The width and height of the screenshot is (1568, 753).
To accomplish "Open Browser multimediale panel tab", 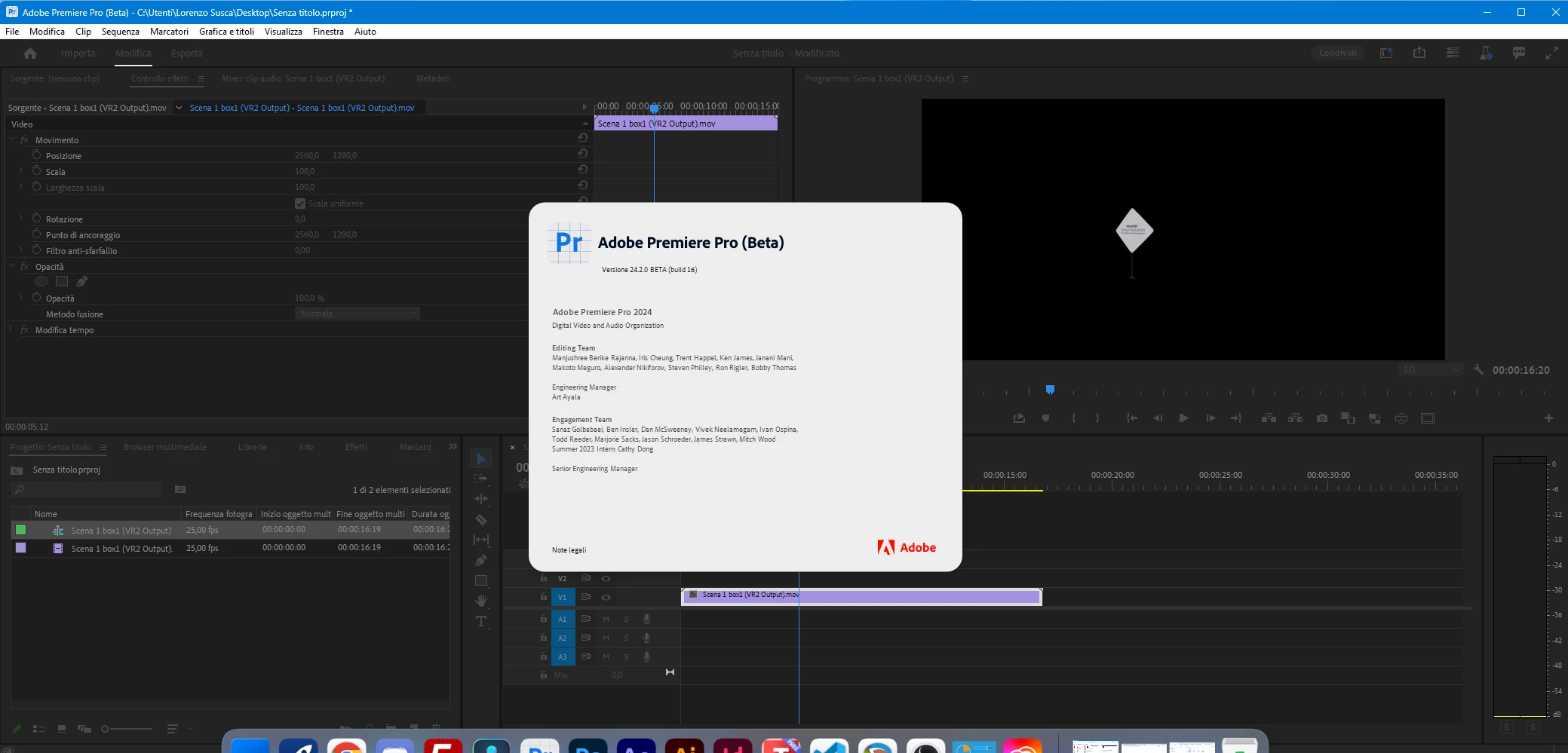I will click(x=165, y=447).
